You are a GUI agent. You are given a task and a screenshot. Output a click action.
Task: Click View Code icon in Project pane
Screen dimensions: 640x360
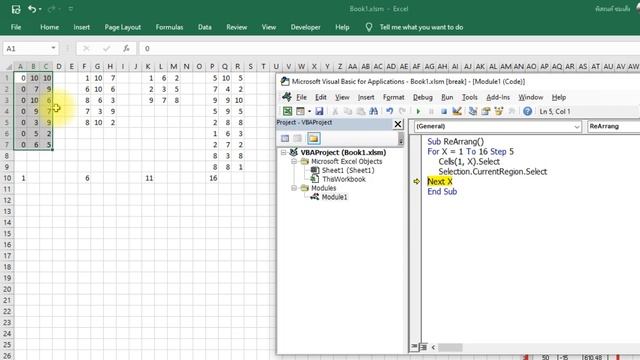[285, 138]
